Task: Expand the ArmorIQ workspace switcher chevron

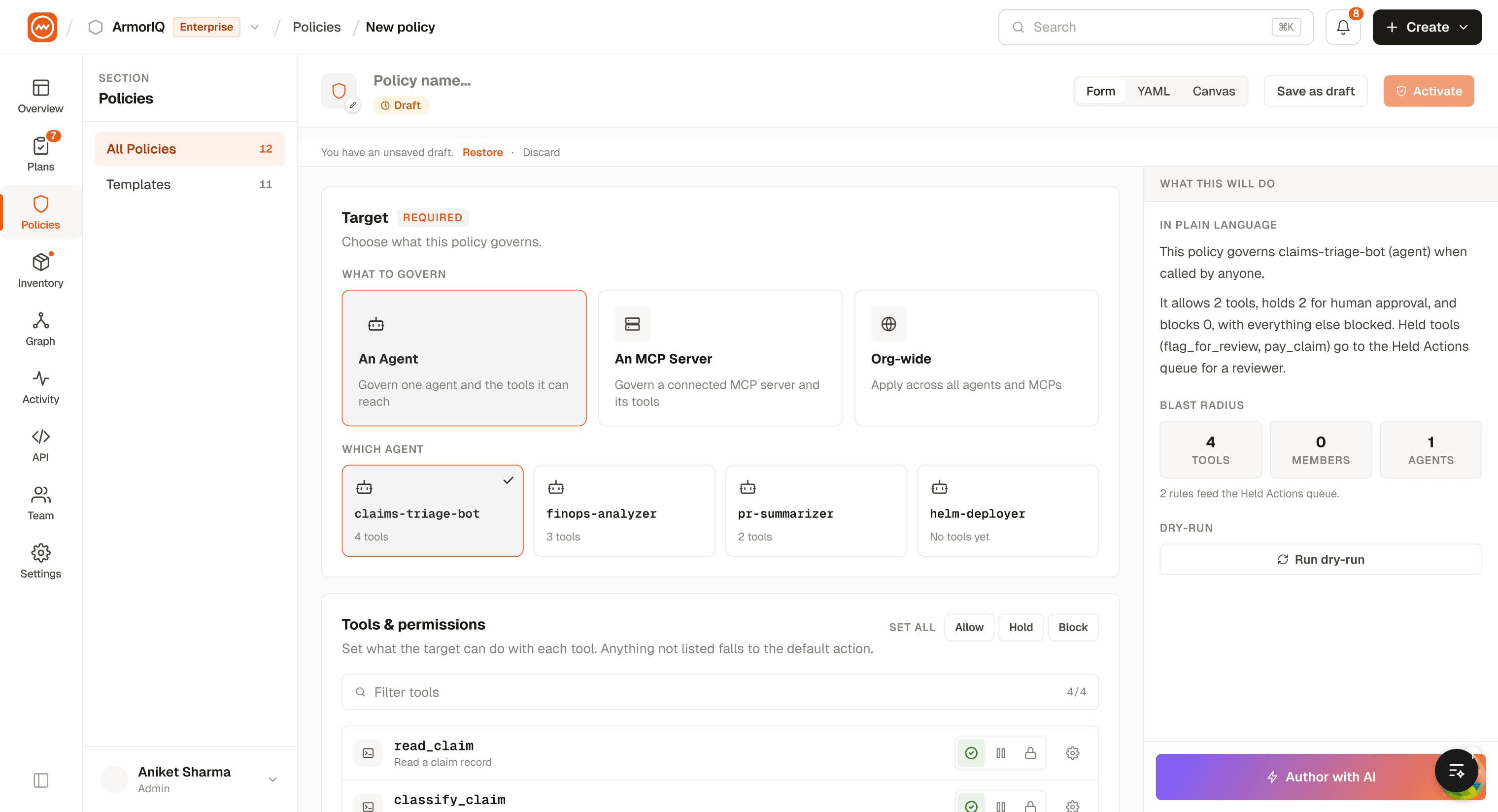Action: coord(255,27)
